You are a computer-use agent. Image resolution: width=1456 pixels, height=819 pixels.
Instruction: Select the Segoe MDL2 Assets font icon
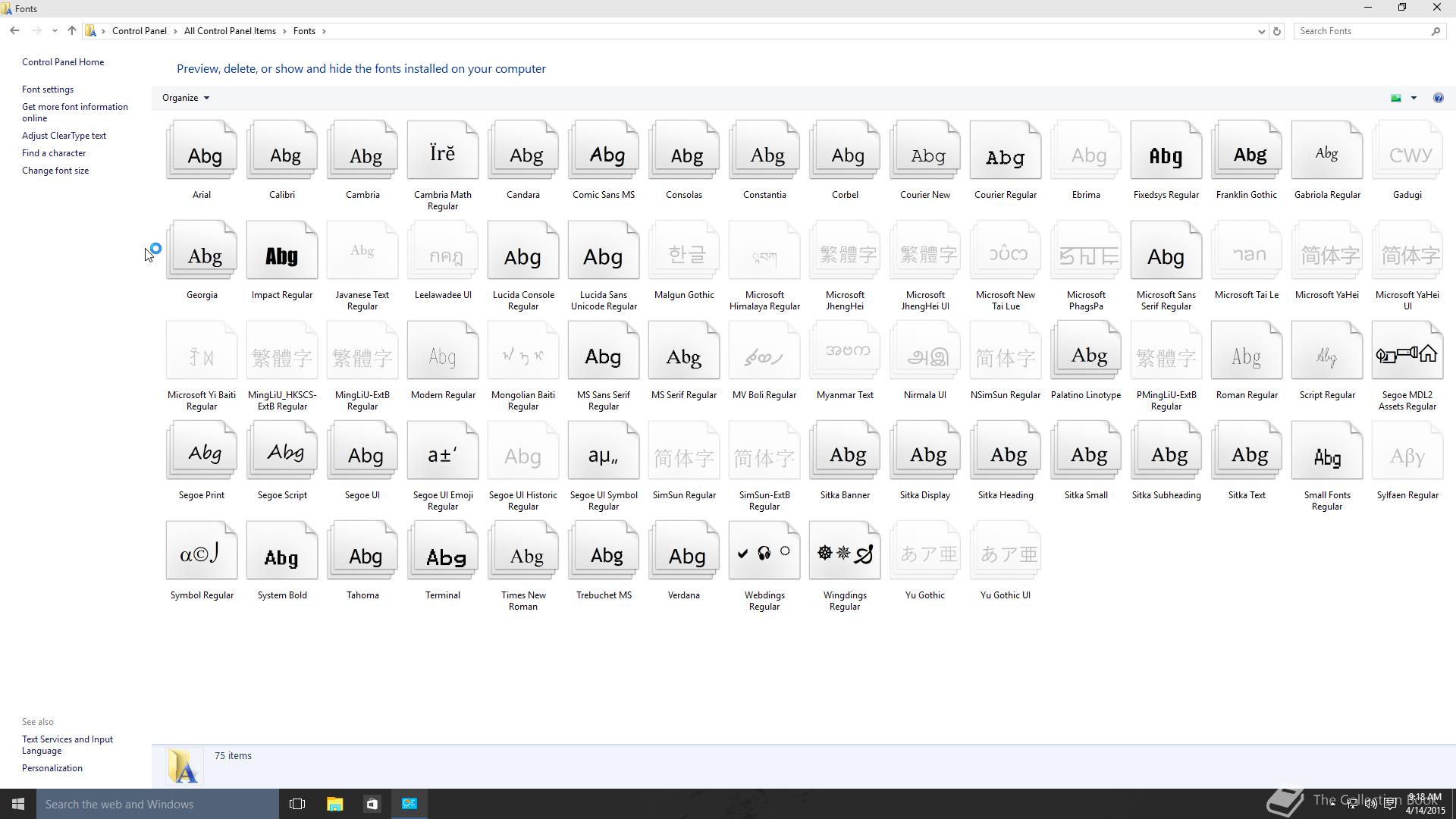[1407, 350]
